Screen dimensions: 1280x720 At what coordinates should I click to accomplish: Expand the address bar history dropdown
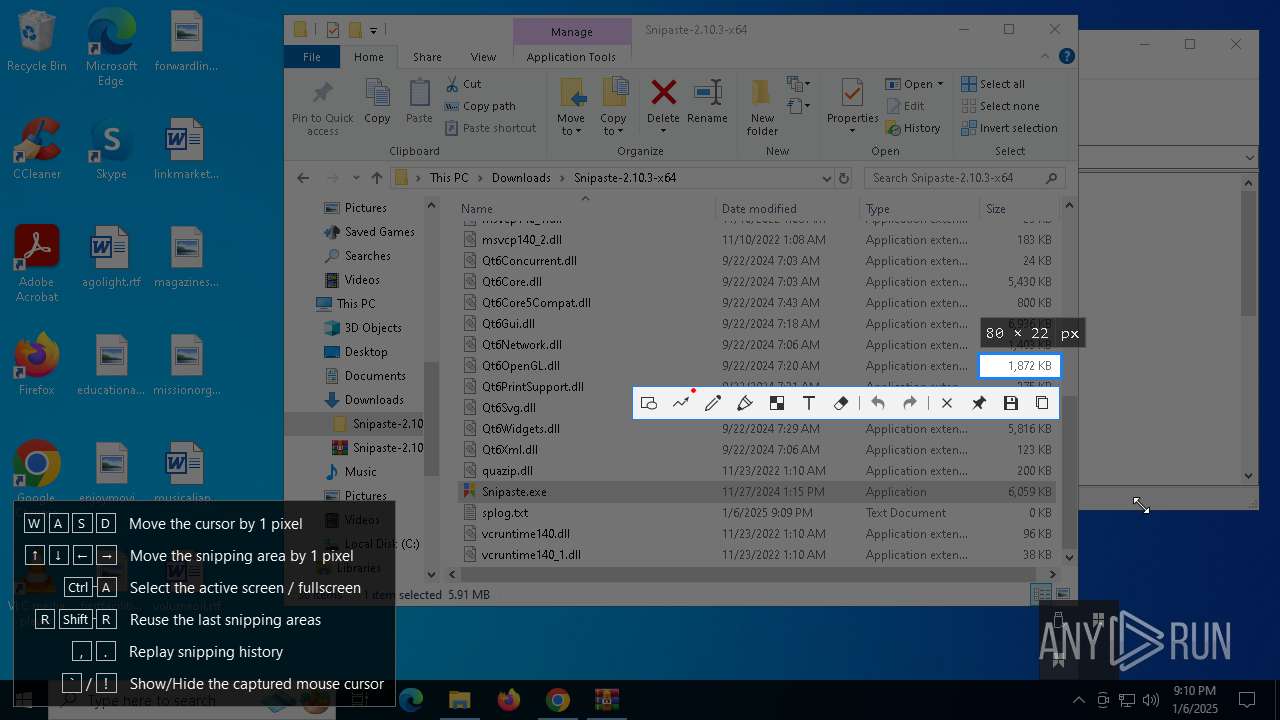point(826,178)
